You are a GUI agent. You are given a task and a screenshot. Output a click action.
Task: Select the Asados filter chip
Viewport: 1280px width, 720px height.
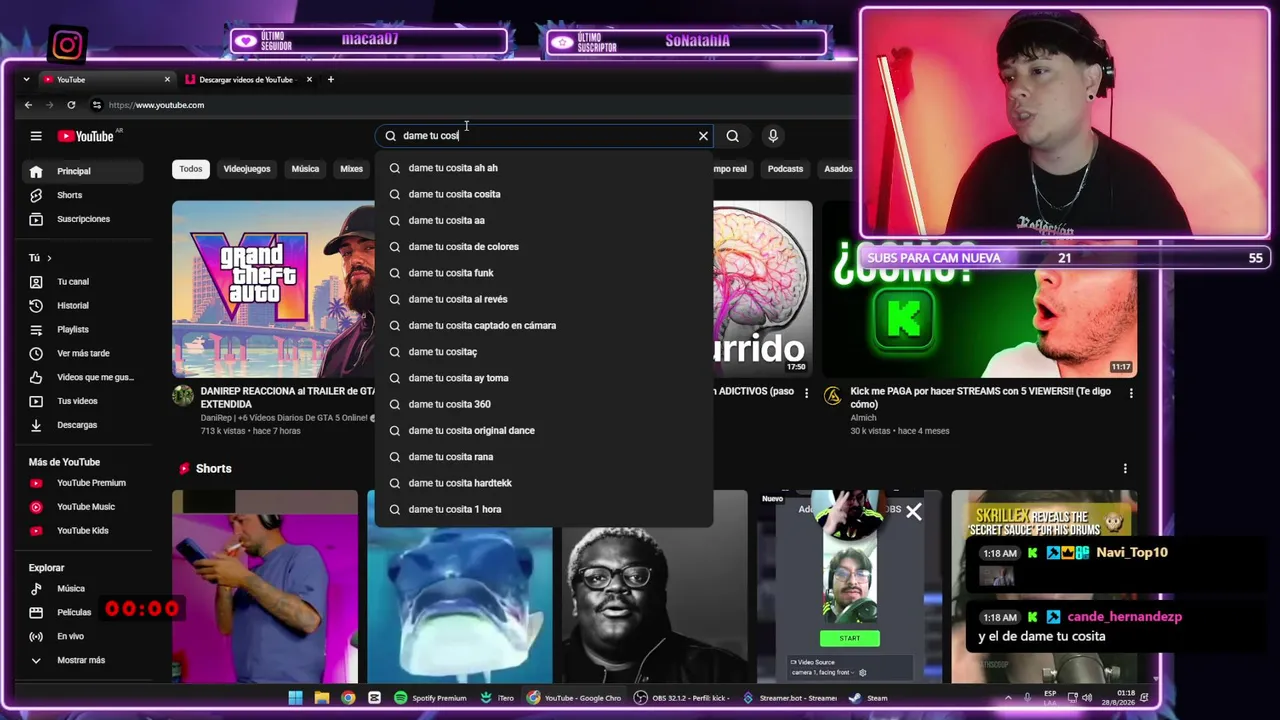(838, 169)
